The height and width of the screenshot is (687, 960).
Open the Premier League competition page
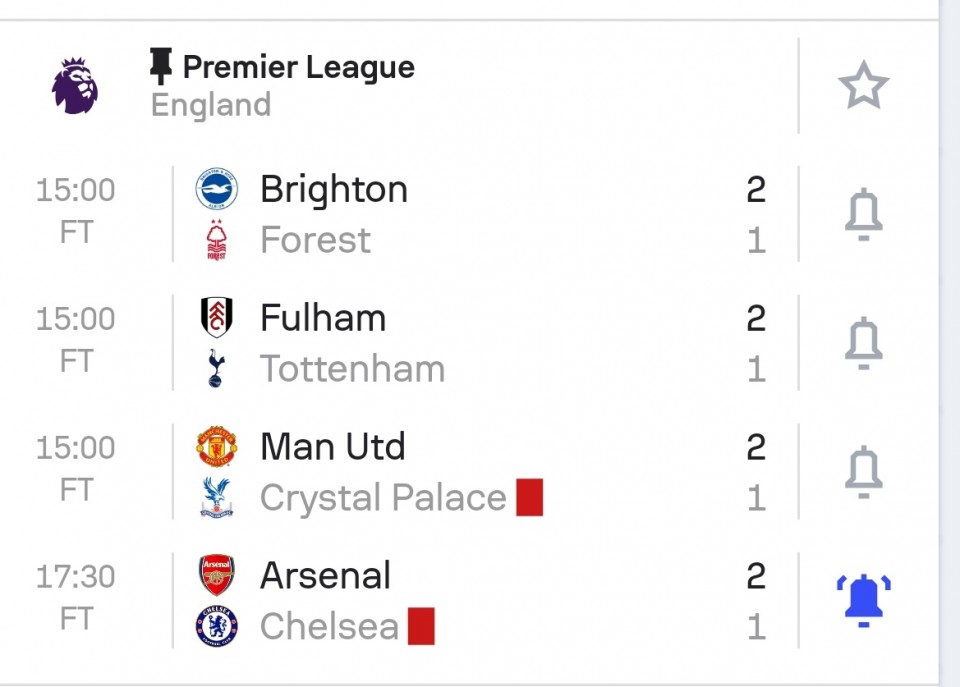point(298,67)
